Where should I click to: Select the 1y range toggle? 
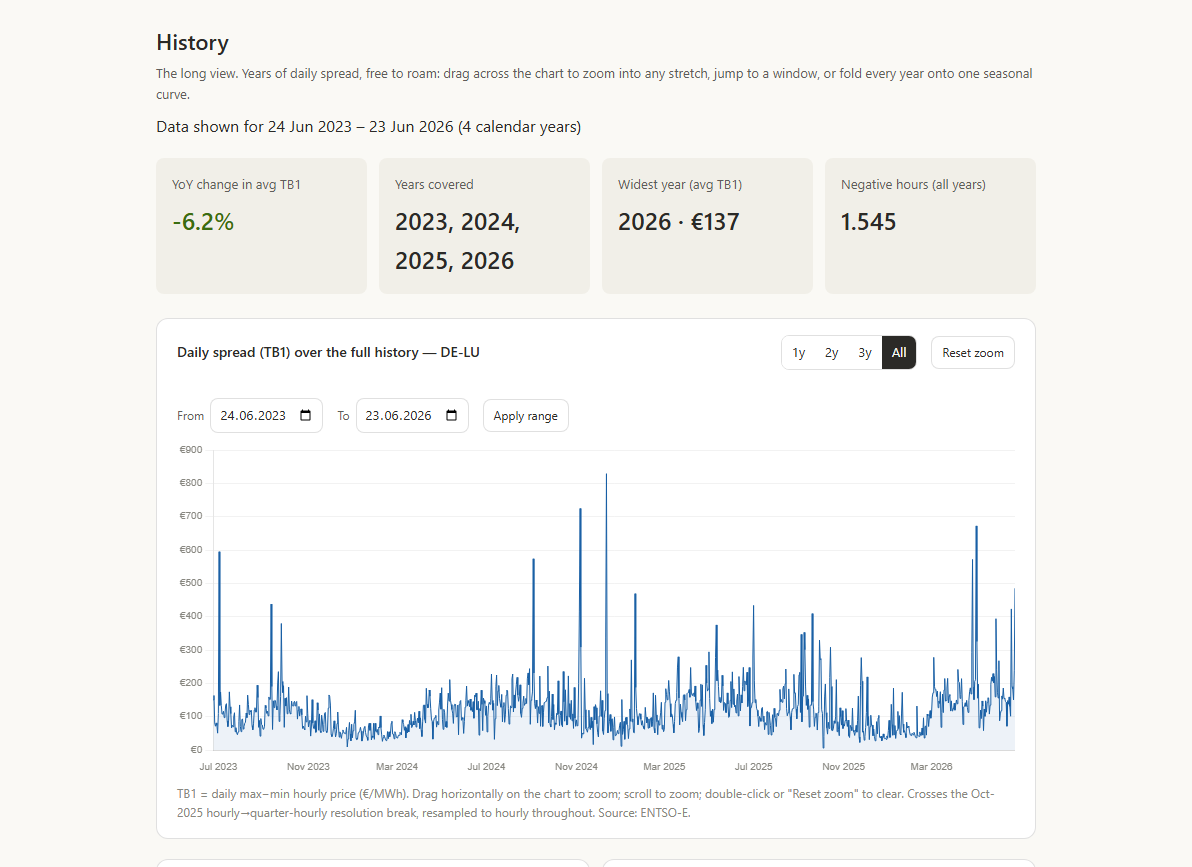click(x=798, y=353)
